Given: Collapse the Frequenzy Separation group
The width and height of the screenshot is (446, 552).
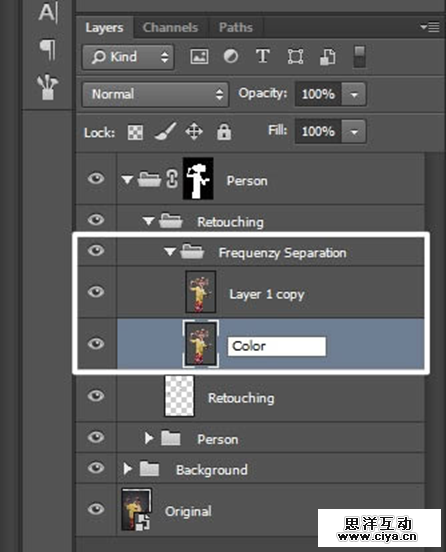Looking at the screenshot, I should pyautogui.click(x=170, y=252).
